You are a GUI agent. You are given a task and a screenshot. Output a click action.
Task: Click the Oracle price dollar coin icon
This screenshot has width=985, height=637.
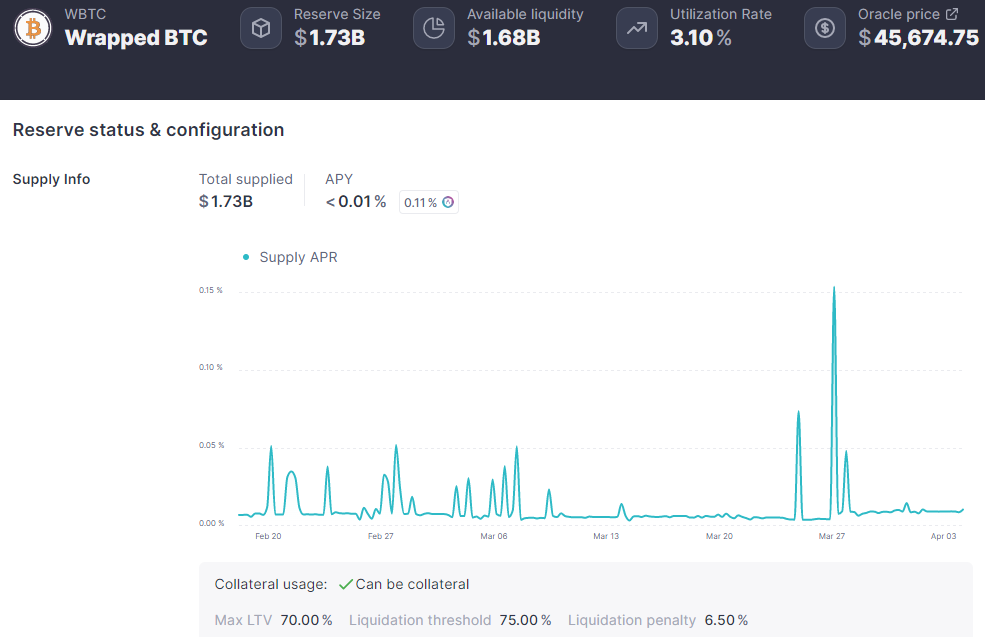click(x=825, y=28)
